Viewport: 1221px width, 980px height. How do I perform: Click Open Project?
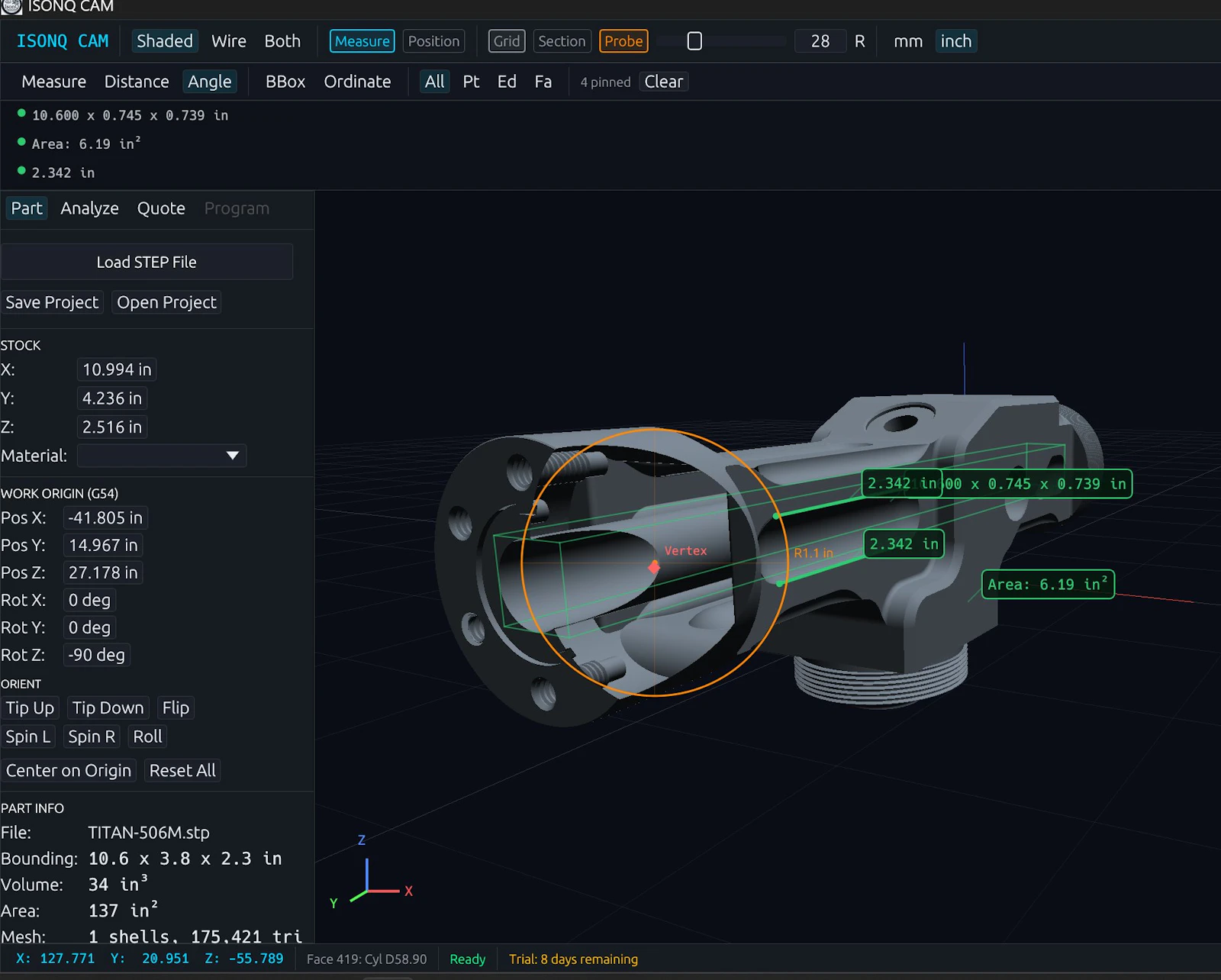tap(166, 302)
